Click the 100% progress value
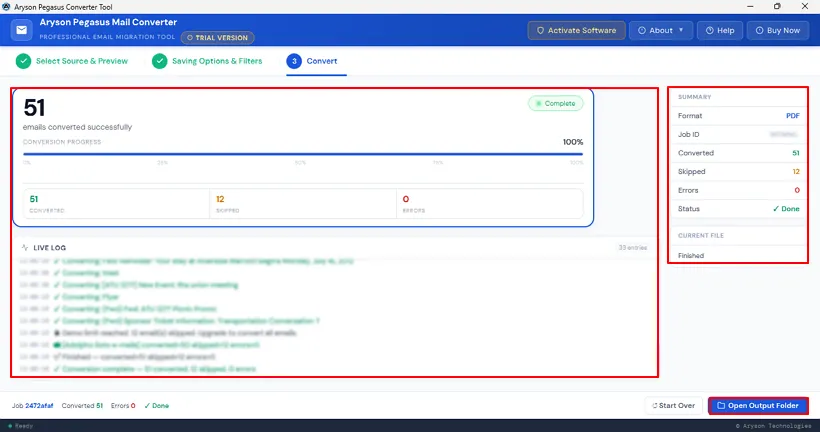820x432 pixels. click(573, 142)
